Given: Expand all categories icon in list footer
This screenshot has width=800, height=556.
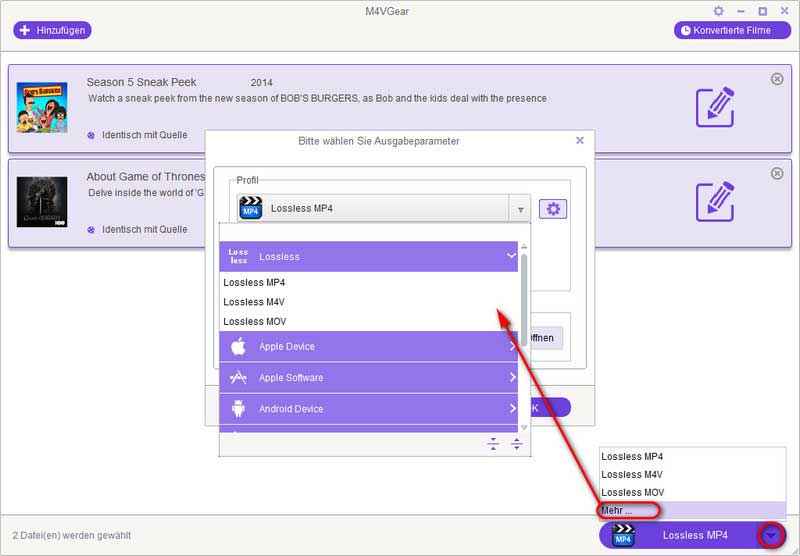Looking at the screenshot, I should (x=516, y=444).
